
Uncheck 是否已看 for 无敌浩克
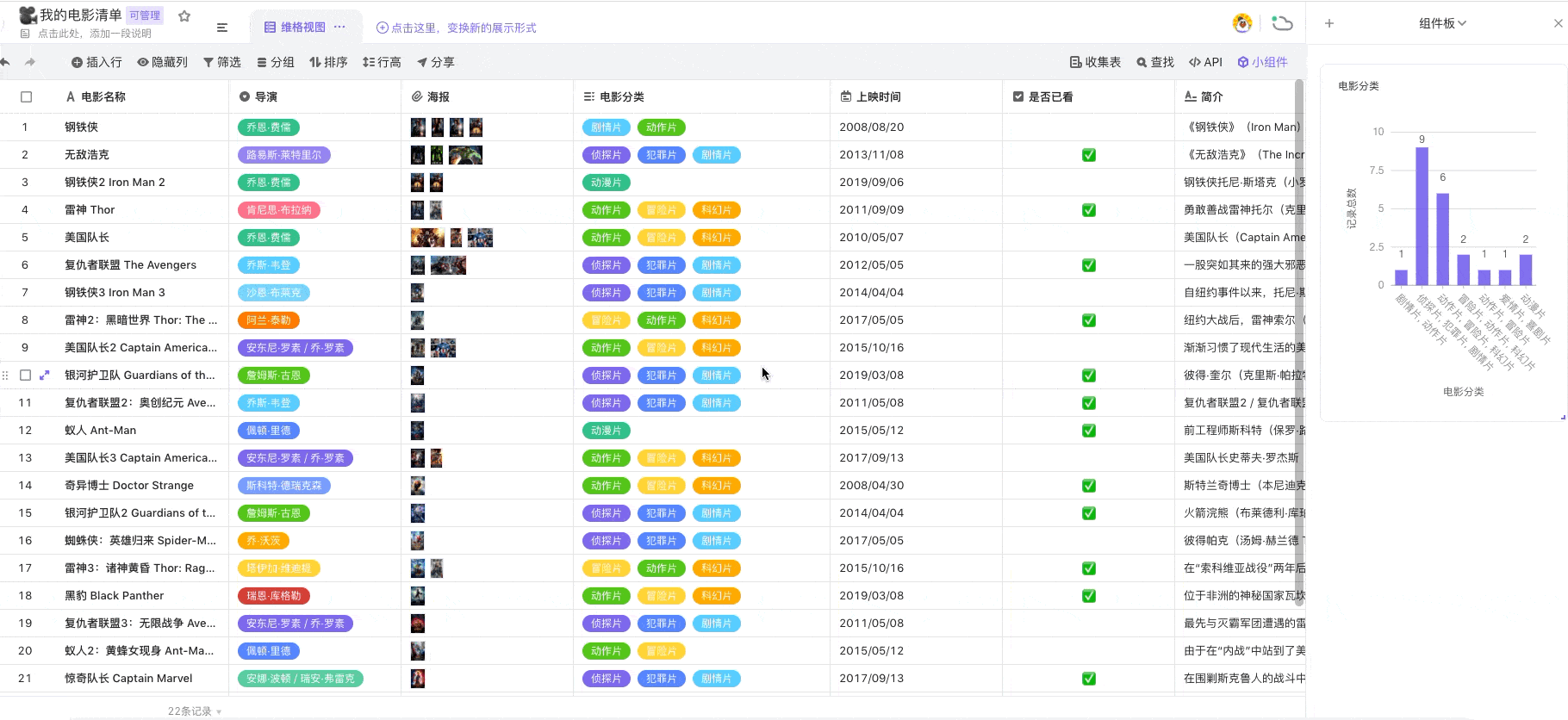pos(1089,155)
